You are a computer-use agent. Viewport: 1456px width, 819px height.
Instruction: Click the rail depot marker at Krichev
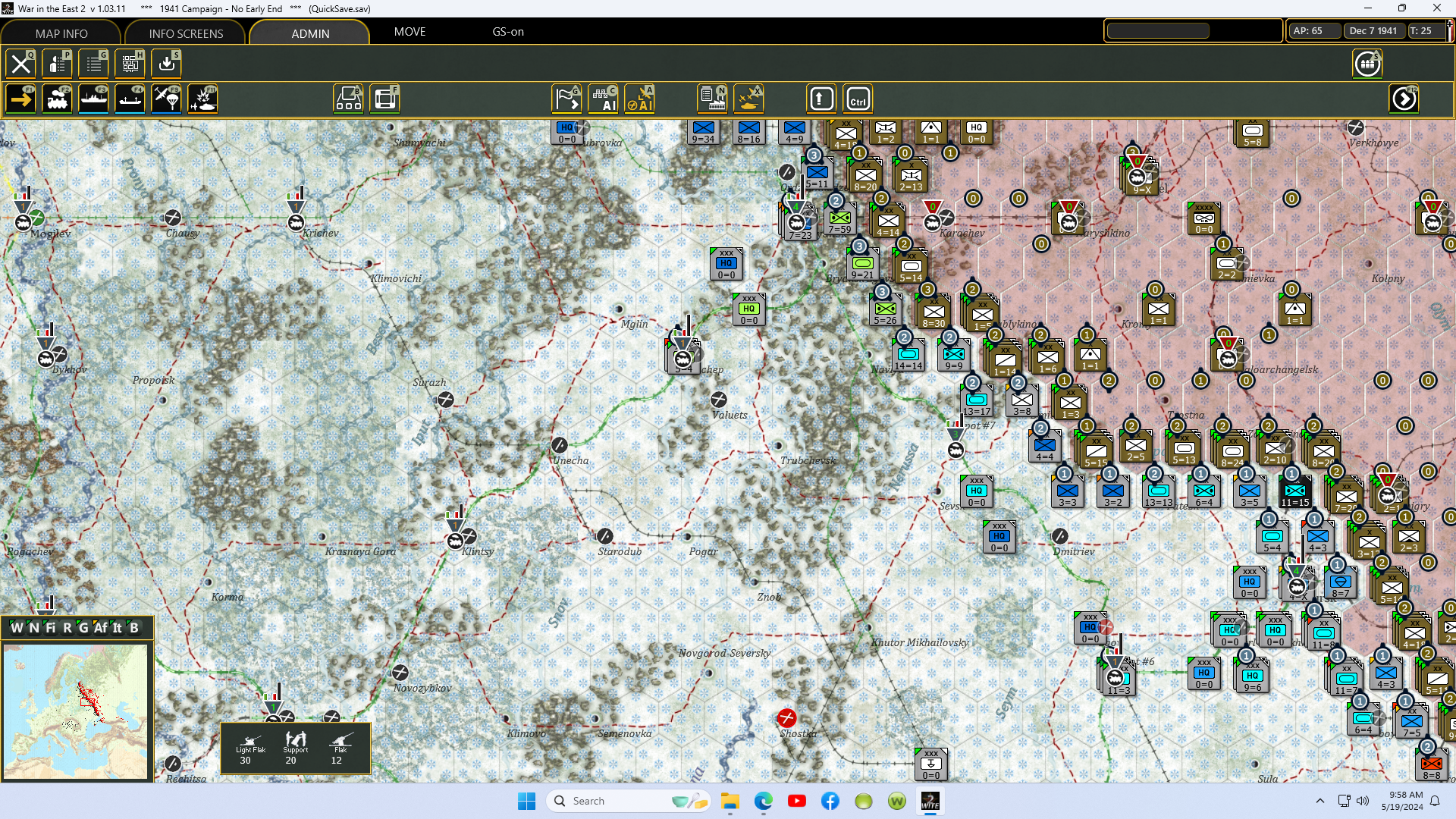[296, 222]
